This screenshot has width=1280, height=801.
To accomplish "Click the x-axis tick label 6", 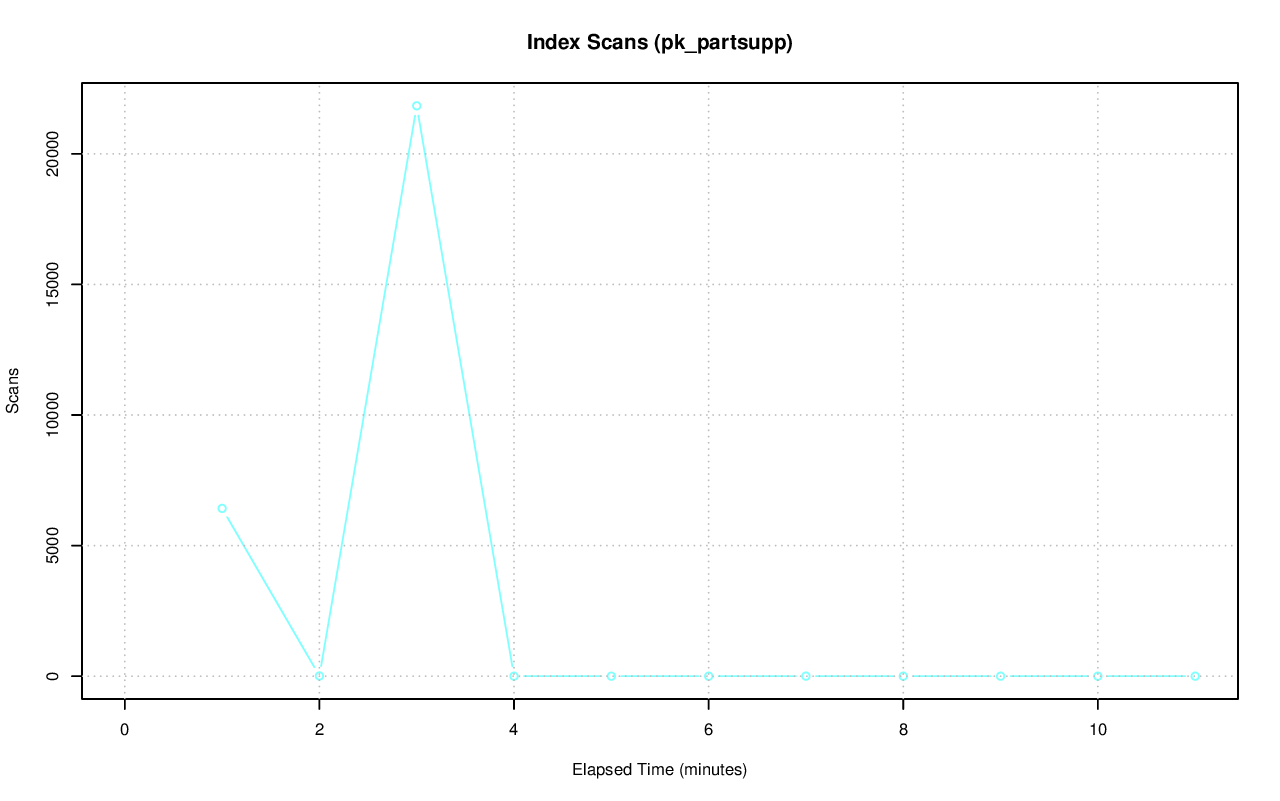I will click(x=708, y=730).
